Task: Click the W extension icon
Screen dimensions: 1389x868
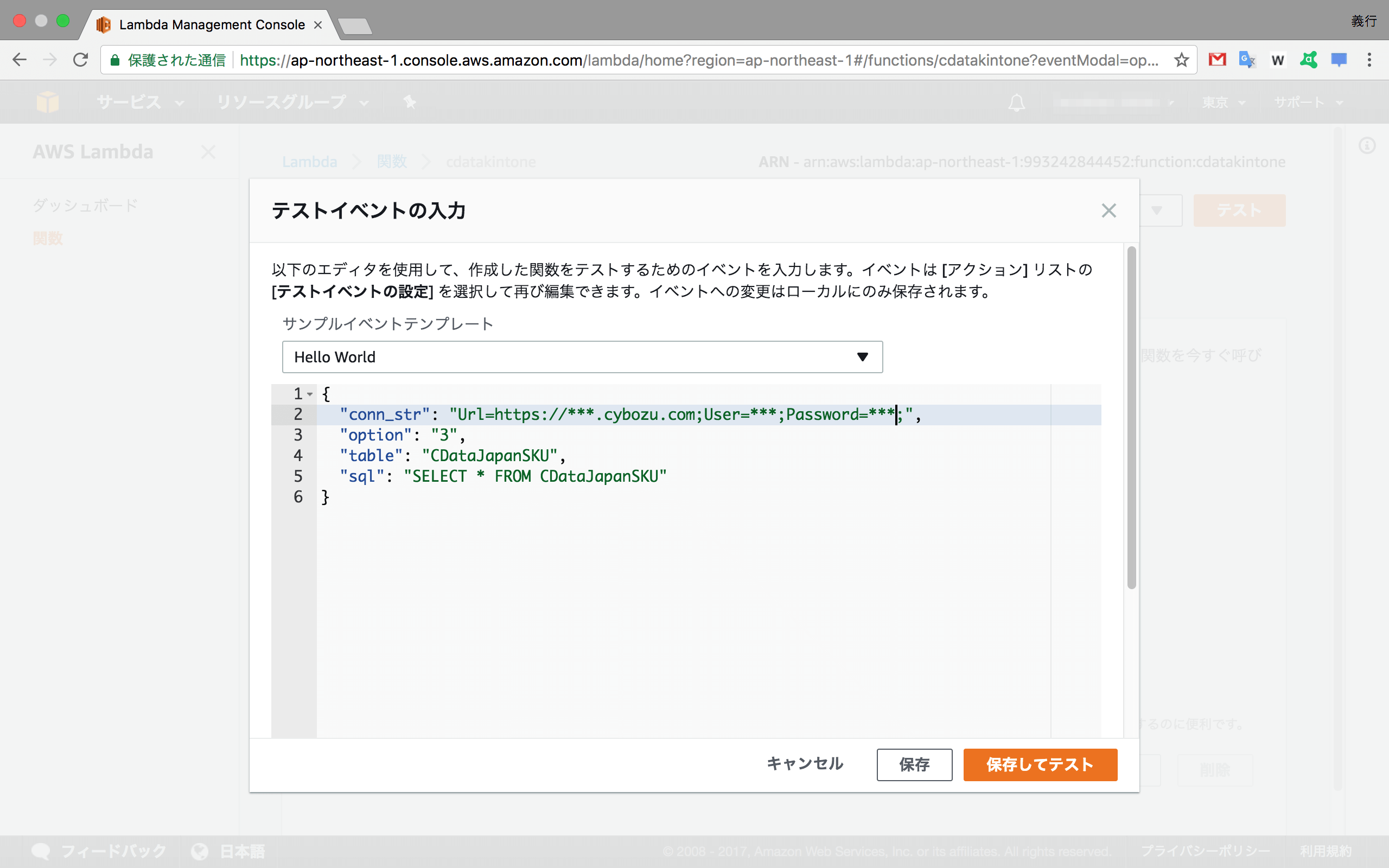Action: pos(1278,60)
